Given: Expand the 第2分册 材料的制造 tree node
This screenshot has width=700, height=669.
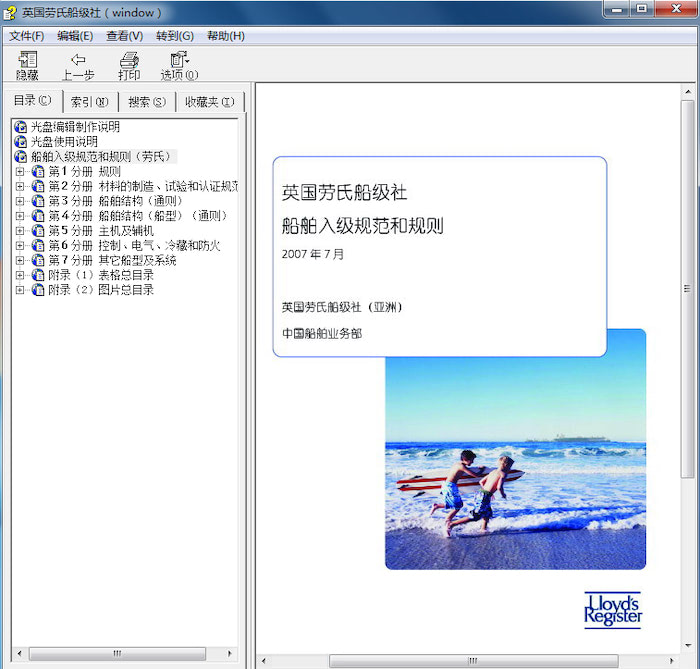Looking at the screenshot, I should point(20,187).
